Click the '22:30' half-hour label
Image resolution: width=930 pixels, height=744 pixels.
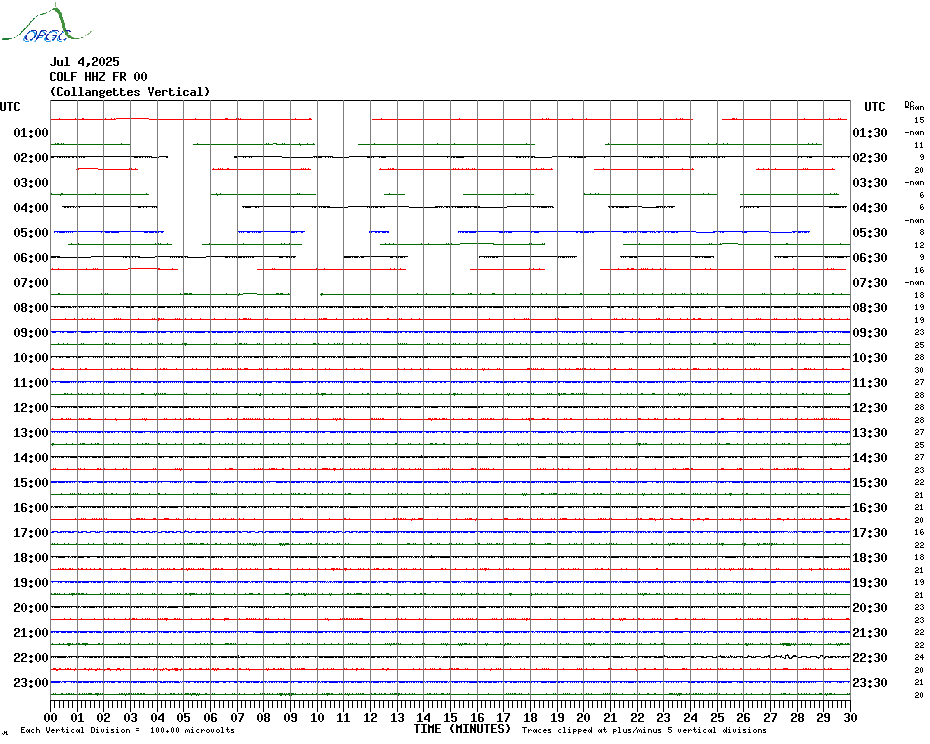click(870, 657)
